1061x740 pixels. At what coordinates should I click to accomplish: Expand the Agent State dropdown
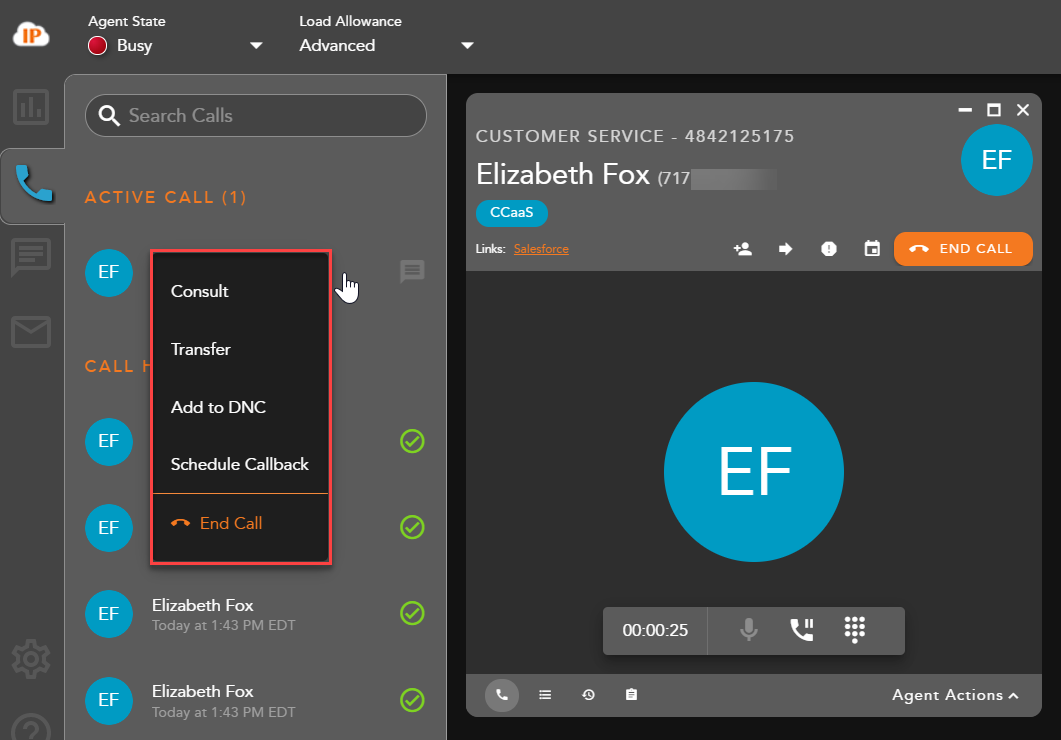coord(256,46)
